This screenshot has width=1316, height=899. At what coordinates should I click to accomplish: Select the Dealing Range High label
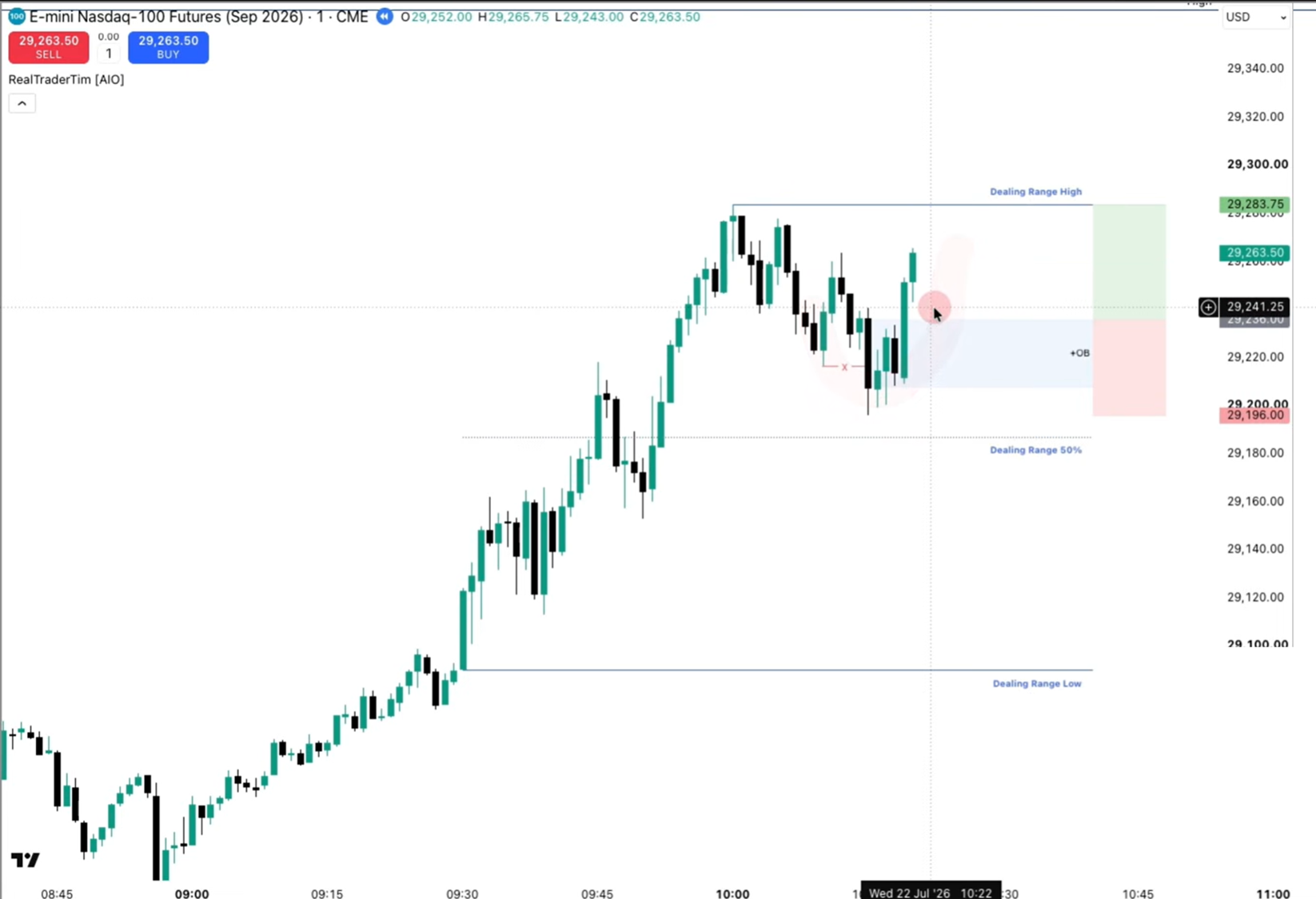[x=1035, y=192]
